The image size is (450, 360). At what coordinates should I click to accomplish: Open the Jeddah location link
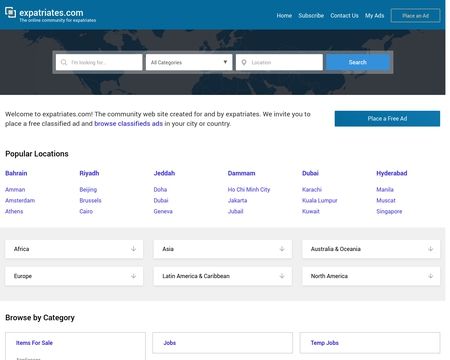tap(164, 173)
